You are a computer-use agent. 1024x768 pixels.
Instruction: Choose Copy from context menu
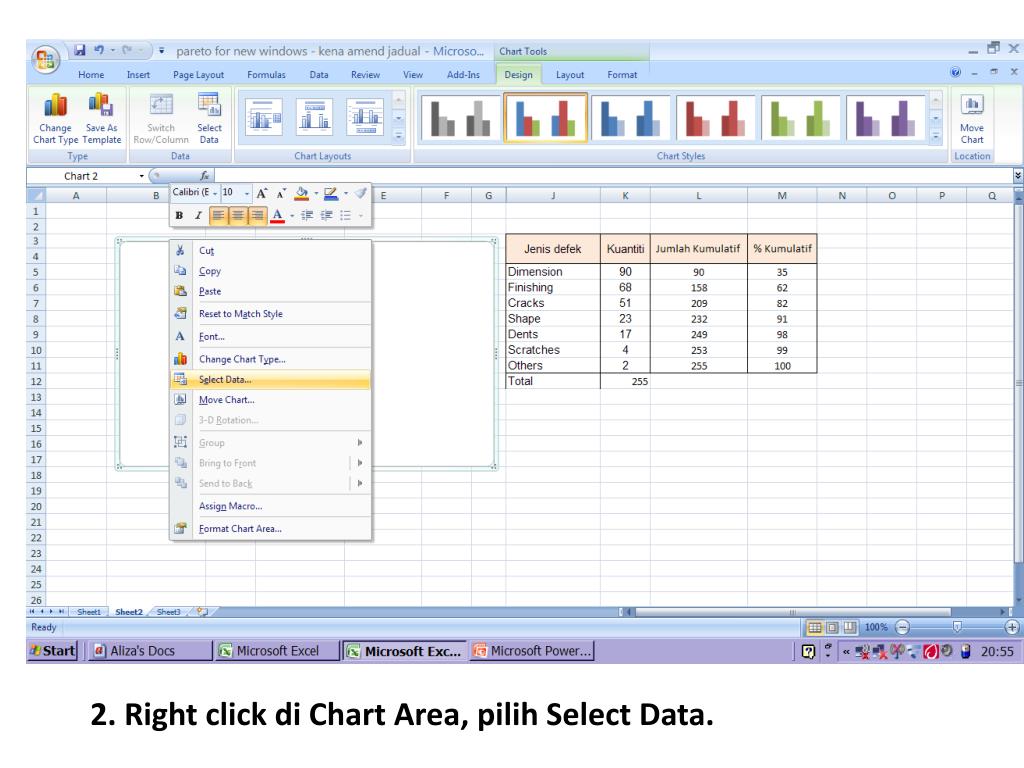[x=270, y=271]
